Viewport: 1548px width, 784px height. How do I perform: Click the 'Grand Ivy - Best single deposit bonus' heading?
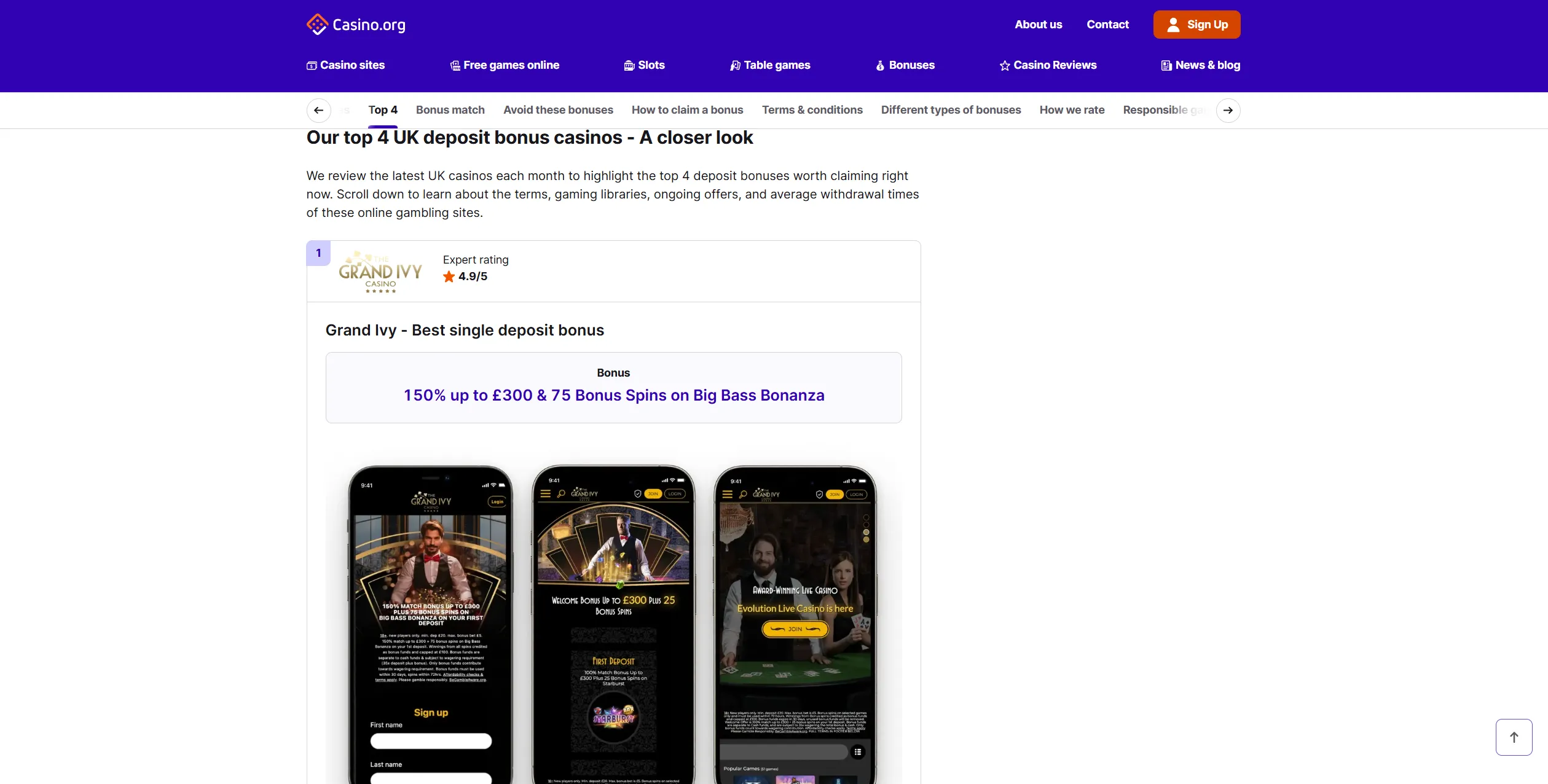click(x=465, y=331)
